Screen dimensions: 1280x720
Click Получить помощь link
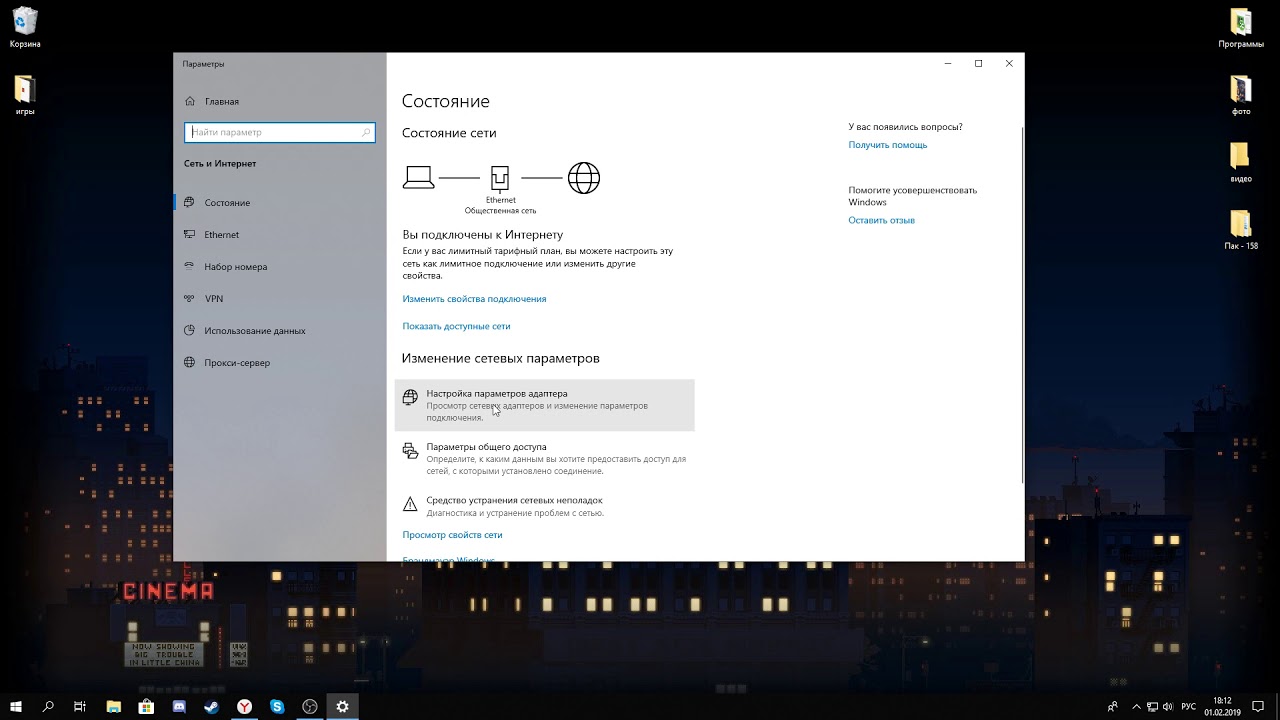click(888, 145)
